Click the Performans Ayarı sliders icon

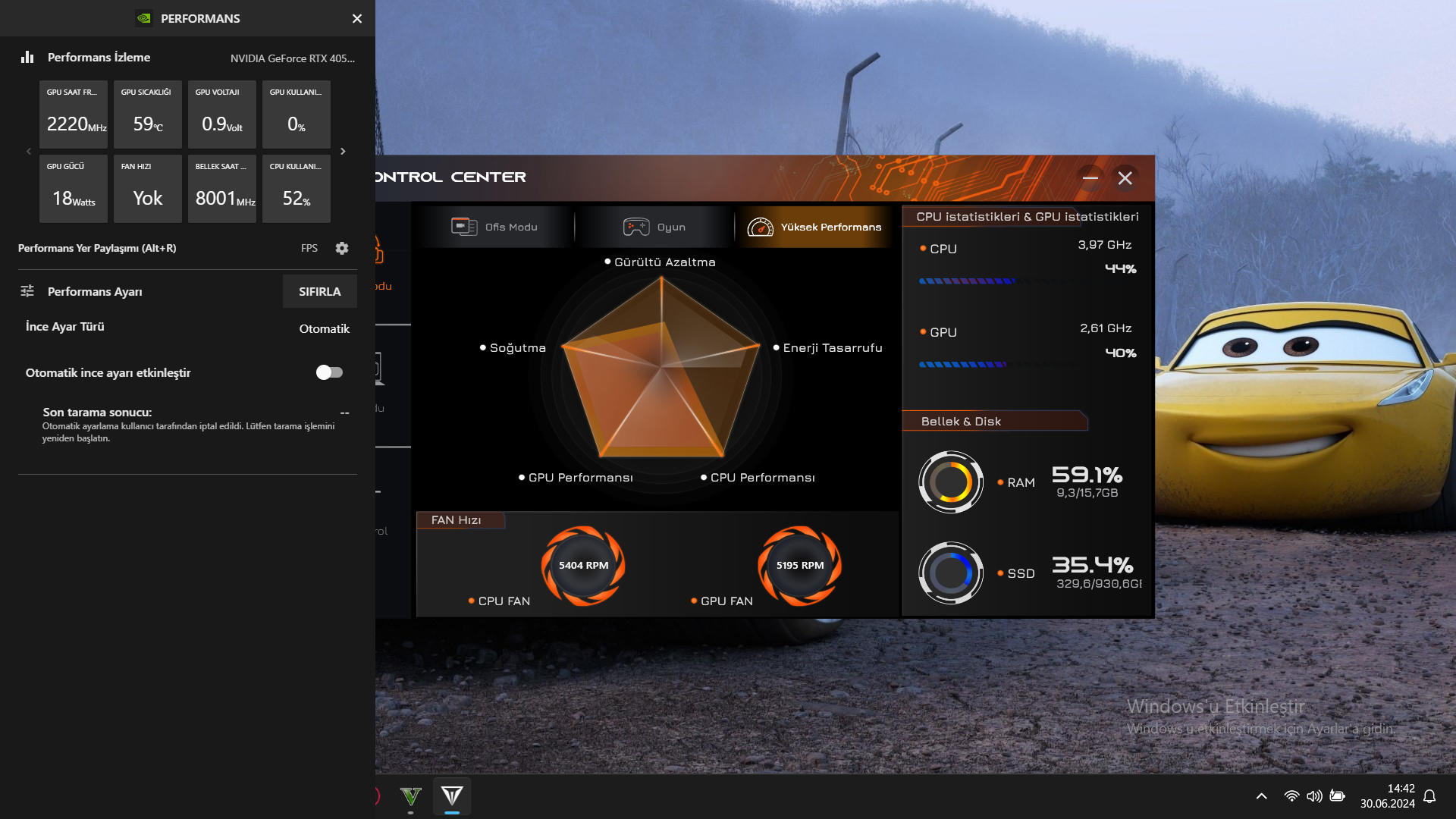[27, 291]
